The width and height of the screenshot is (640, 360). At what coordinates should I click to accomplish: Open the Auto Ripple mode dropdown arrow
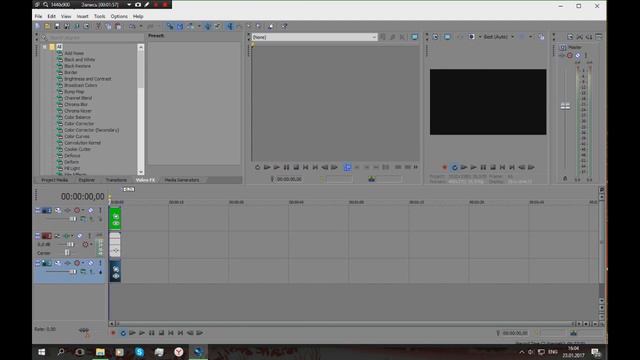pos(199,27)
